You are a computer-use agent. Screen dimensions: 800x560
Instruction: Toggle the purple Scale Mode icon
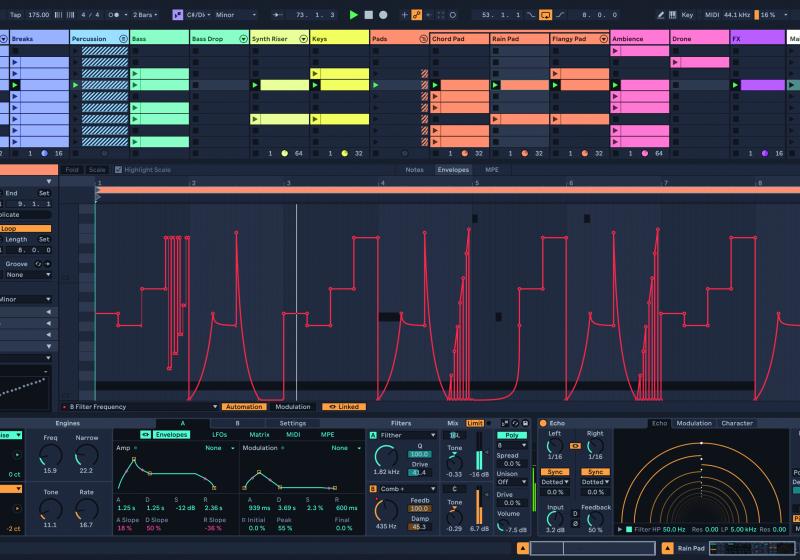coord(178,15)
